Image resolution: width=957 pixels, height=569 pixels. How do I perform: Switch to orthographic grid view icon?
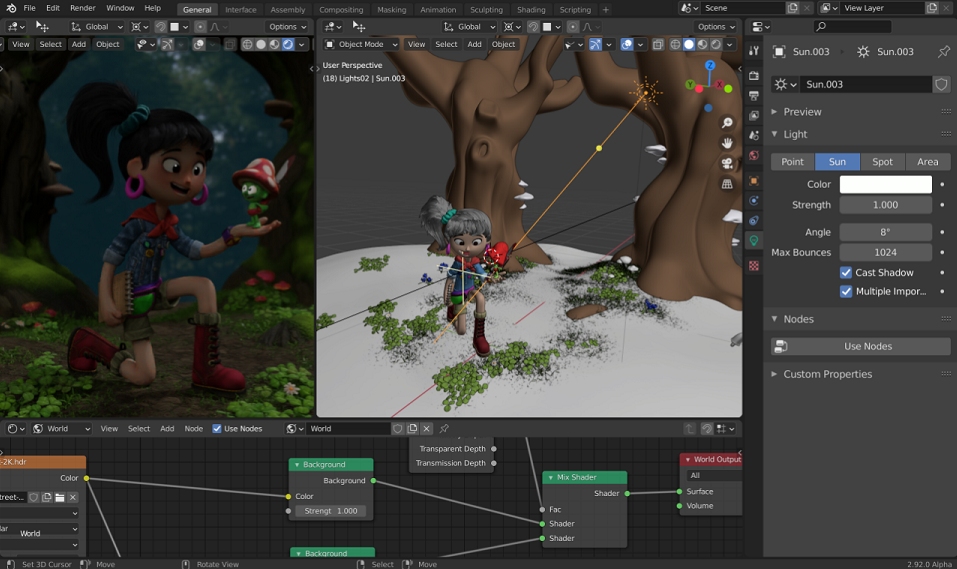click(x=727, y=184)
